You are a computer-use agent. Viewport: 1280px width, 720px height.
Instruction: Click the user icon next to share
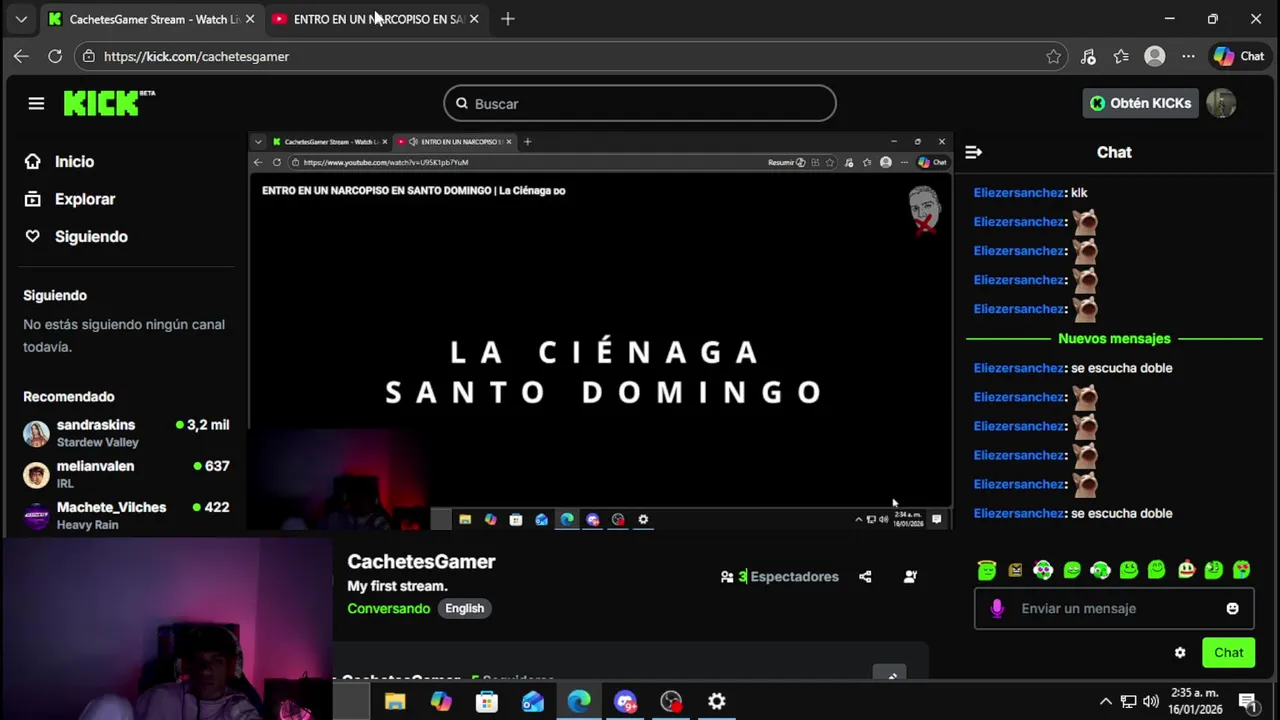[910, 577]
